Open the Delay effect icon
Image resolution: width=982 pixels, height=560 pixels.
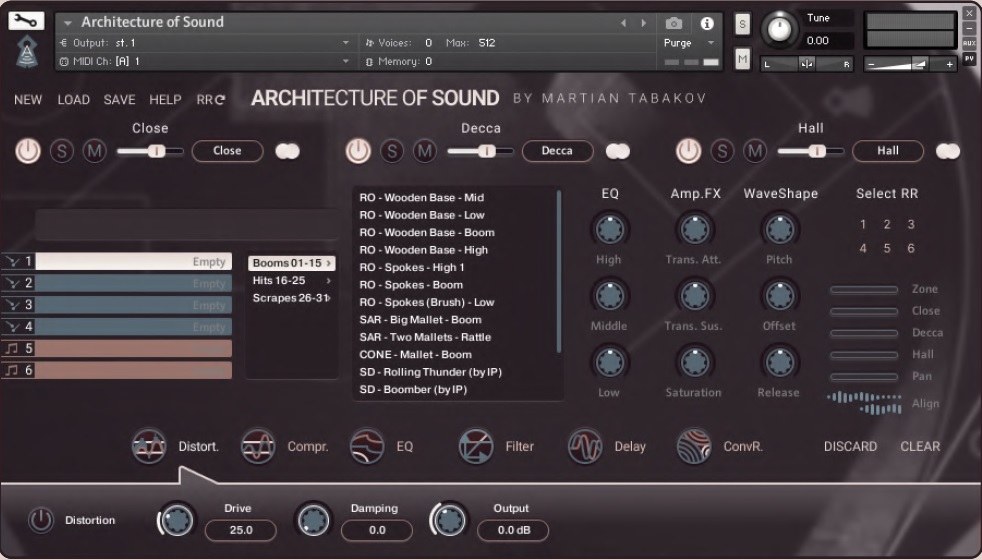[x=585, y=446]
